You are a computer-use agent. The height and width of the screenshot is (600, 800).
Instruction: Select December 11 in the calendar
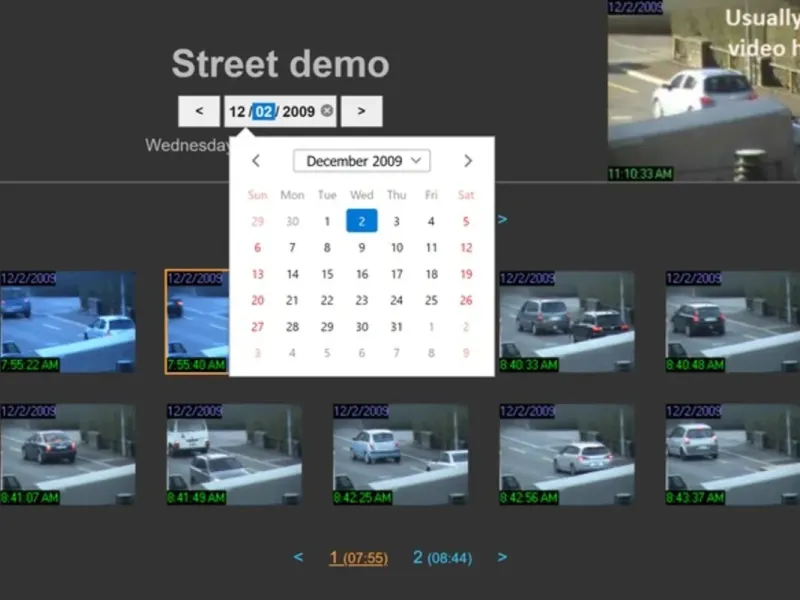[431, 247]
